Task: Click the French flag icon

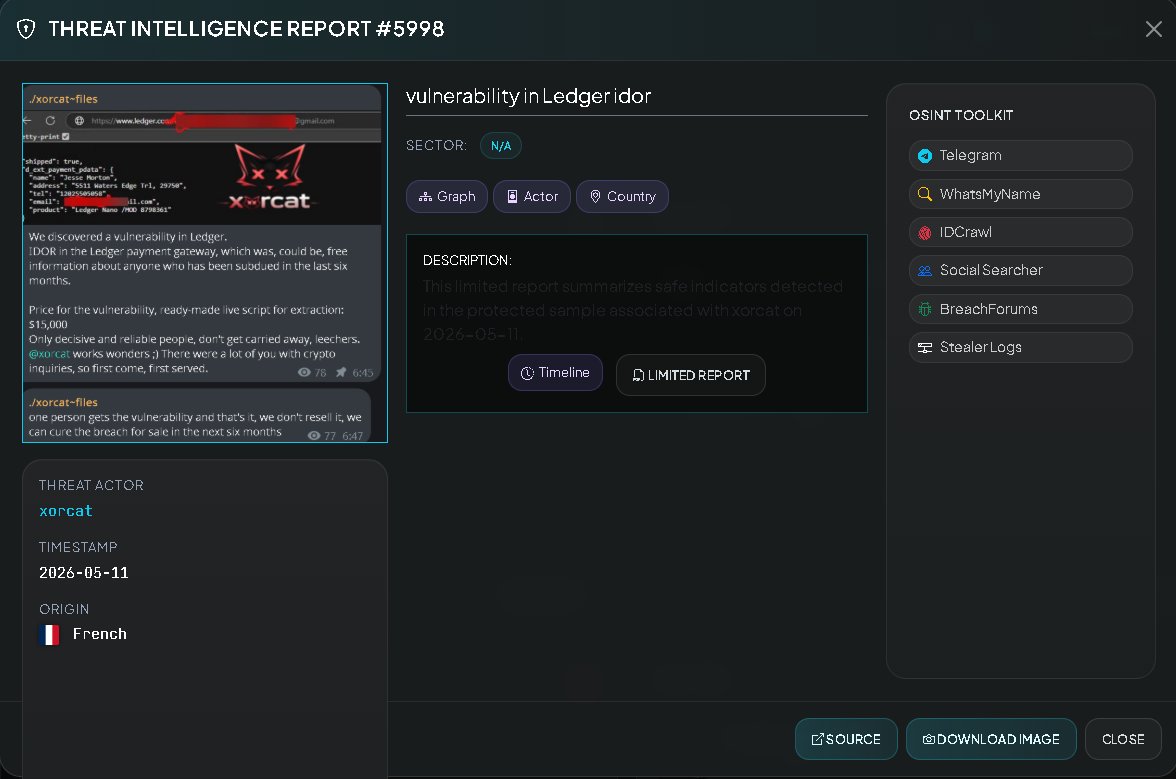Action: tap(50, 635)
